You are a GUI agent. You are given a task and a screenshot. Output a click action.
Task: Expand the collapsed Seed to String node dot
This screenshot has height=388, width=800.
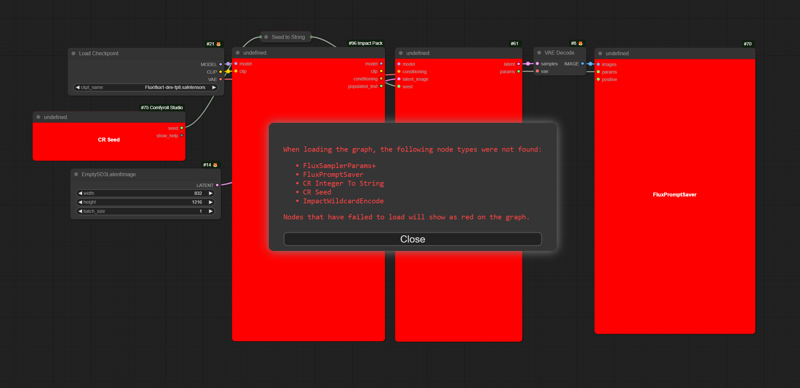tap(266, 37)
